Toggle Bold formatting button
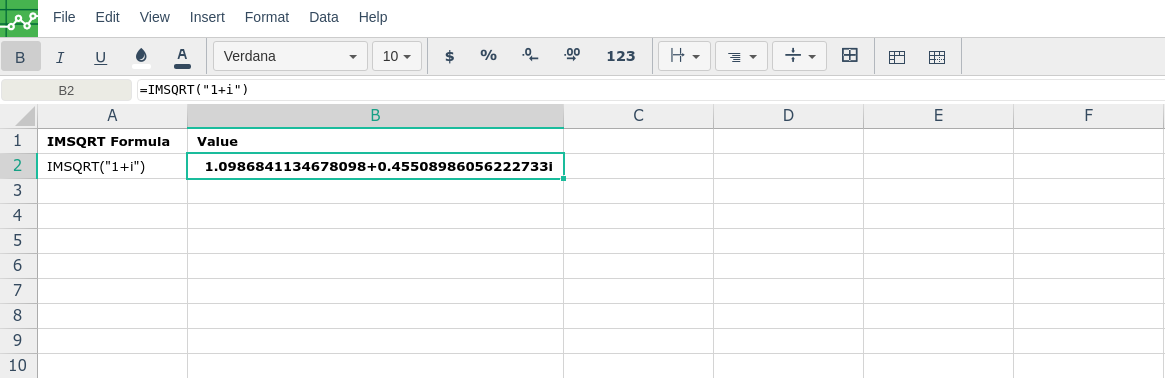Screen dimensions: 1165x378 click(x=20, y=56)
